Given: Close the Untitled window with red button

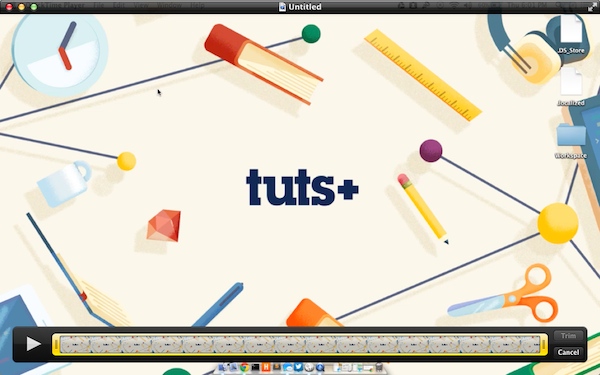Looking at the screenshot, I should [9, 7].
